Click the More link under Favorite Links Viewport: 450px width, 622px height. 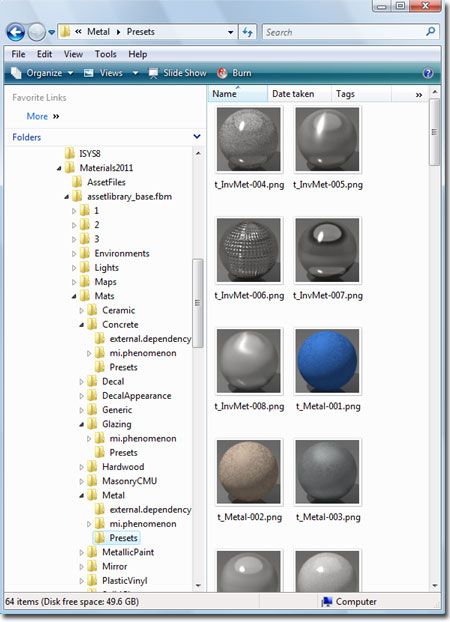coord(37,116)
